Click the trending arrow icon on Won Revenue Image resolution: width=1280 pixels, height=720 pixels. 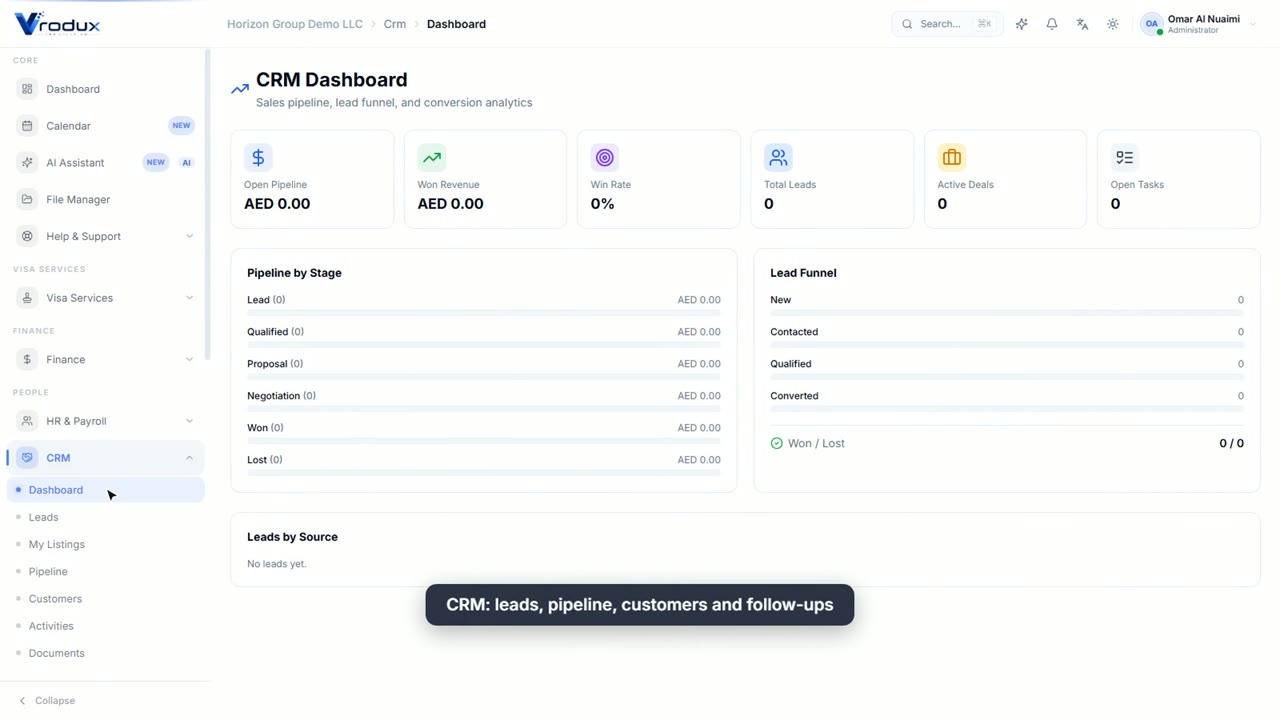(x=432, y=157)
